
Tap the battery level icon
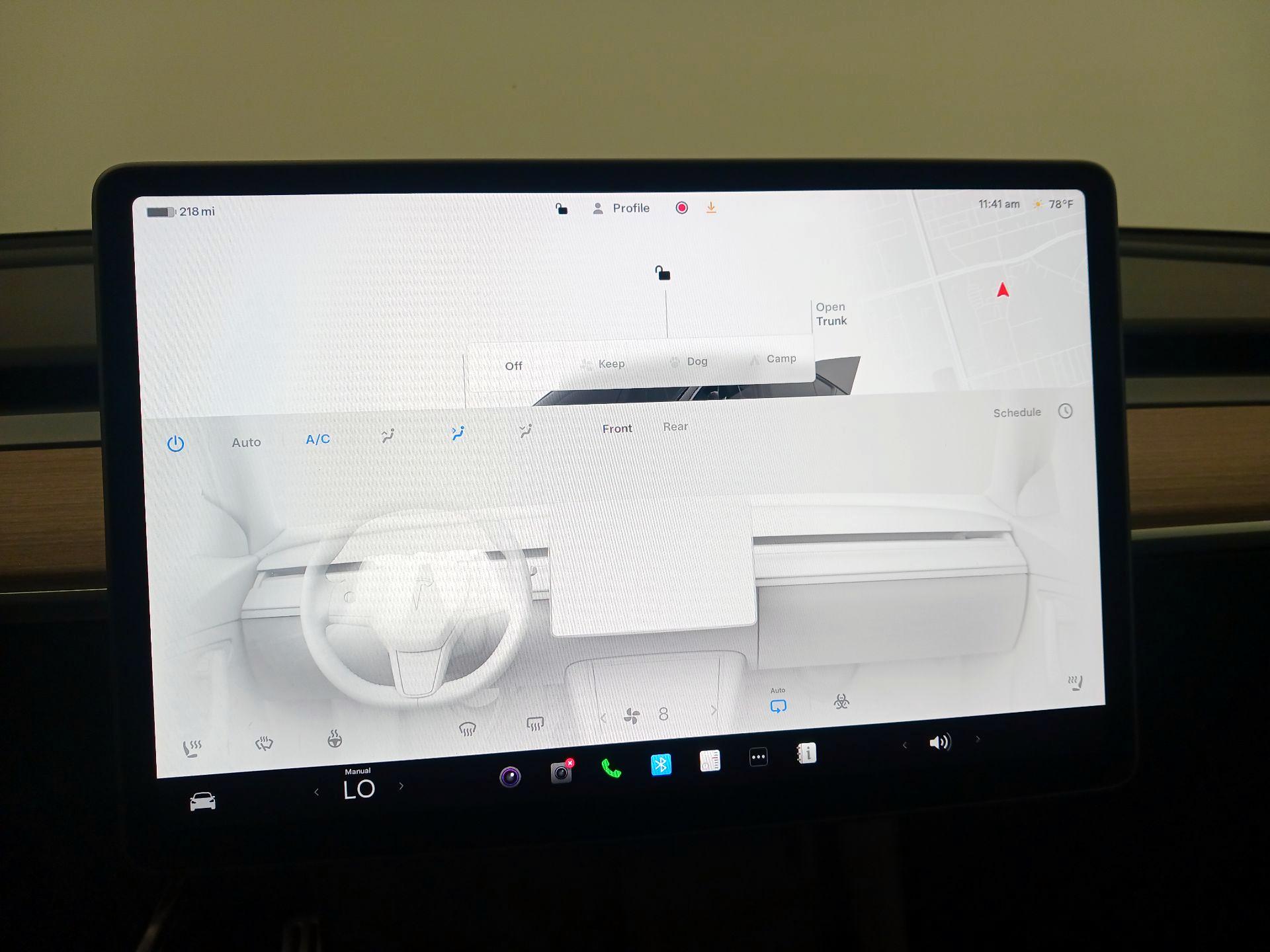(160, 212)
